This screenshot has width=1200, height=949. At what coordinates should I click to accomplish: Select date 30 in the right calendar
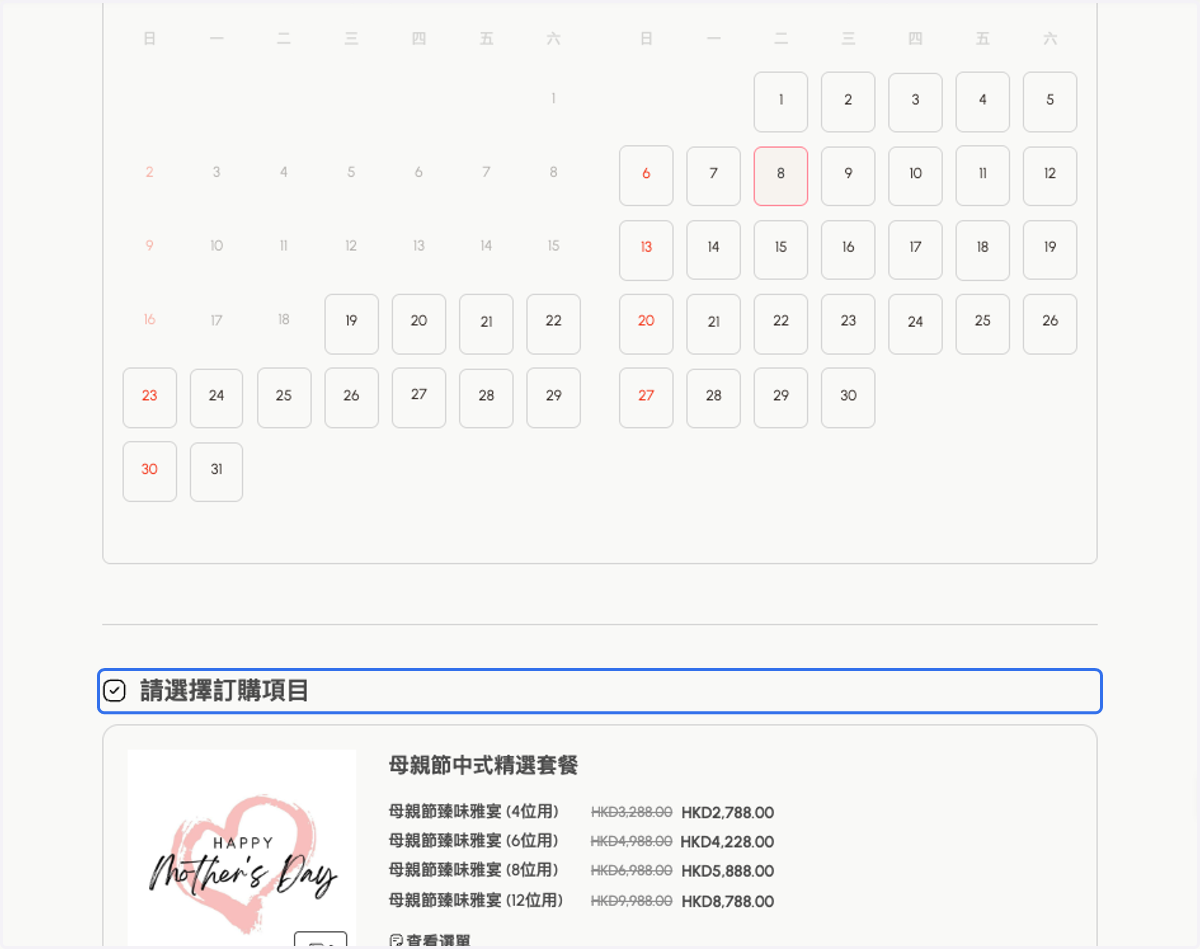coord(848,398)
